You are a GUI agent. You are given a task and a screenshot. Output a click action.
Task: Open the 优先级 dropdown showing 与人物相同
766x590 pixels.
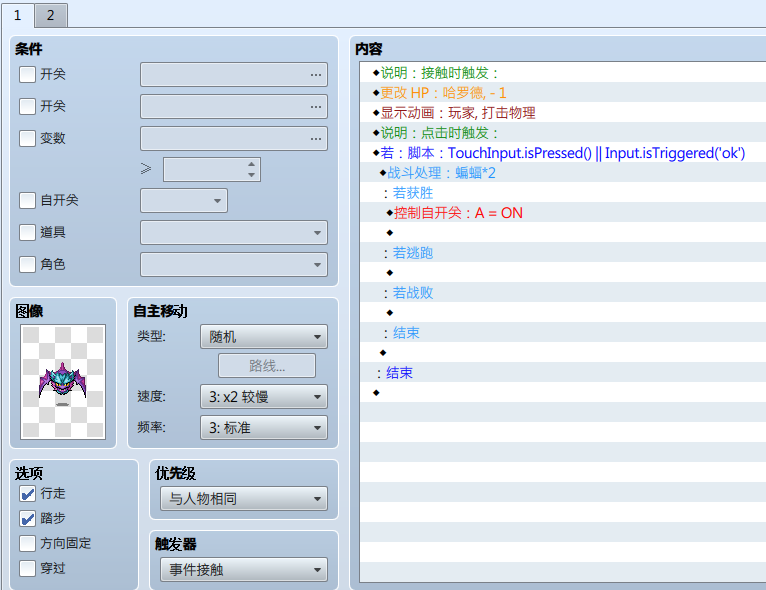(x=244, y=499)
